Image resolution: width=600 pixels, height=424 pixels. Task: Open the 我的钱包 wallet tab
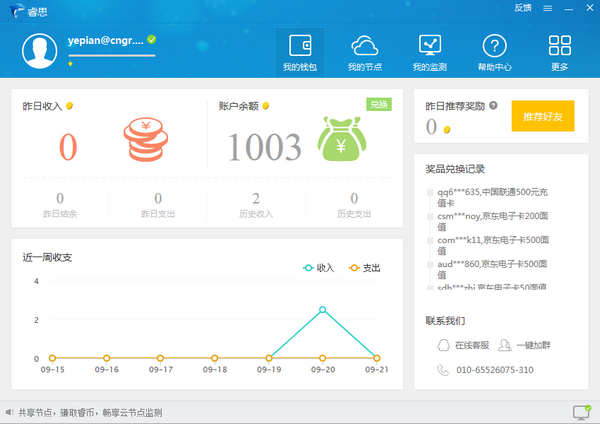[x=299, y=52]
